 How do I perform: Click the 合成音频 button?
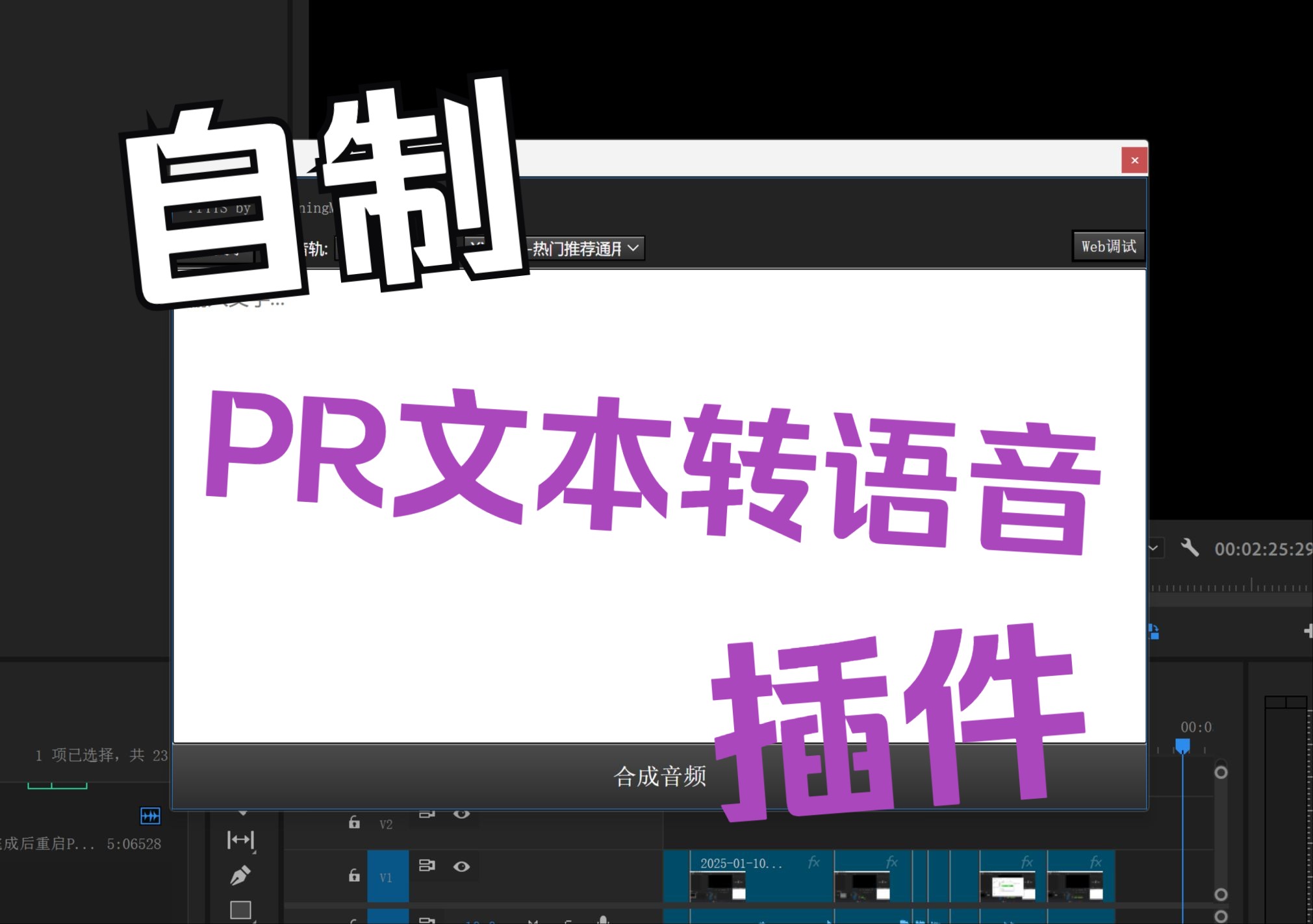point(659,777)
